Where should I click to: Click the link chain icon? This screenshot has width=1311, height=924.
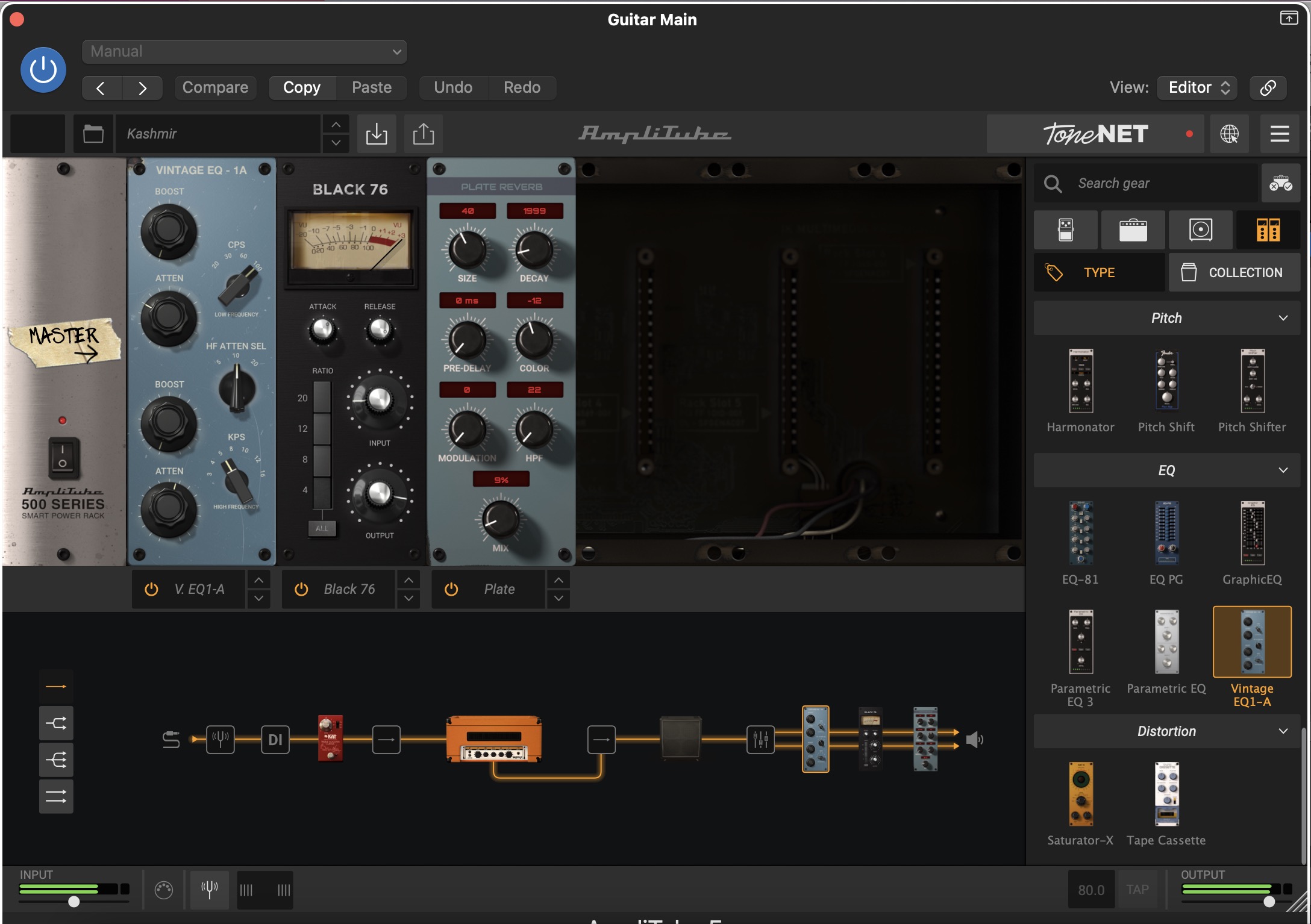pyautogui.click(x=1268, y=88)
